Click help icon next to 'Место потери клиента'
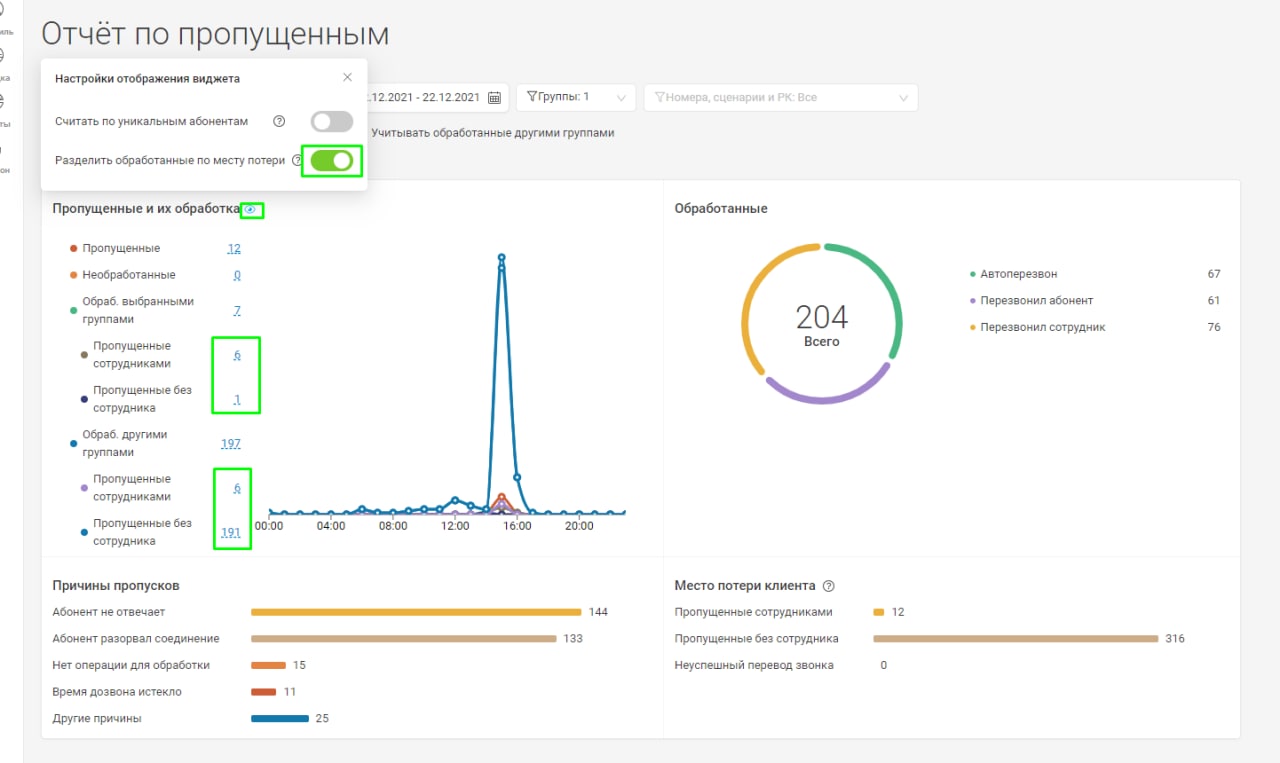 click(828, 586)
